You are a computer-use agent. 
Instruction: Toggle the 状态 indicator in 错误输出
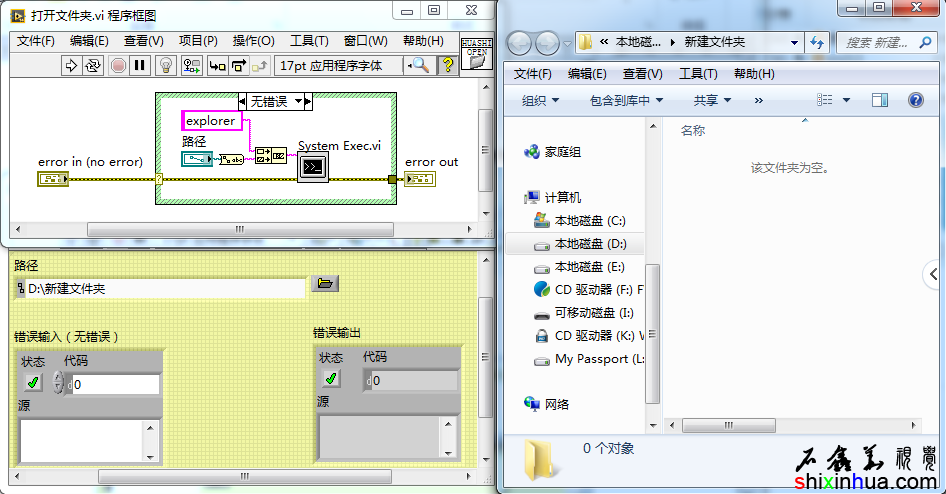pyautogui.click(x=331, y=378)
